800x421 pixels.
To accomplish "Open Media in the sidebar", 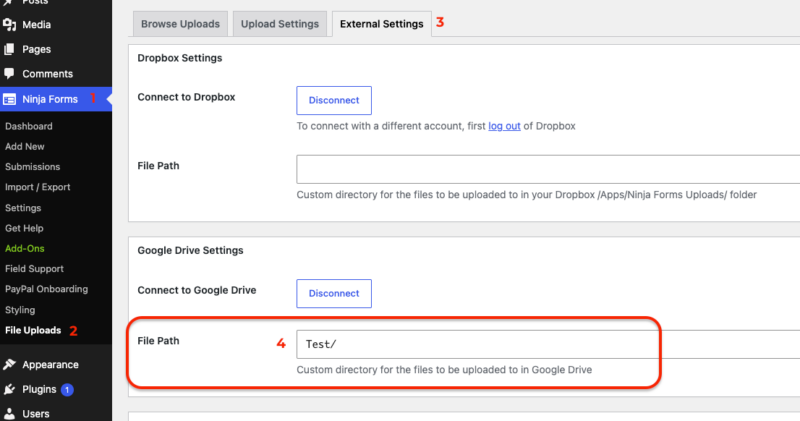I will click(x=36, y=24).
